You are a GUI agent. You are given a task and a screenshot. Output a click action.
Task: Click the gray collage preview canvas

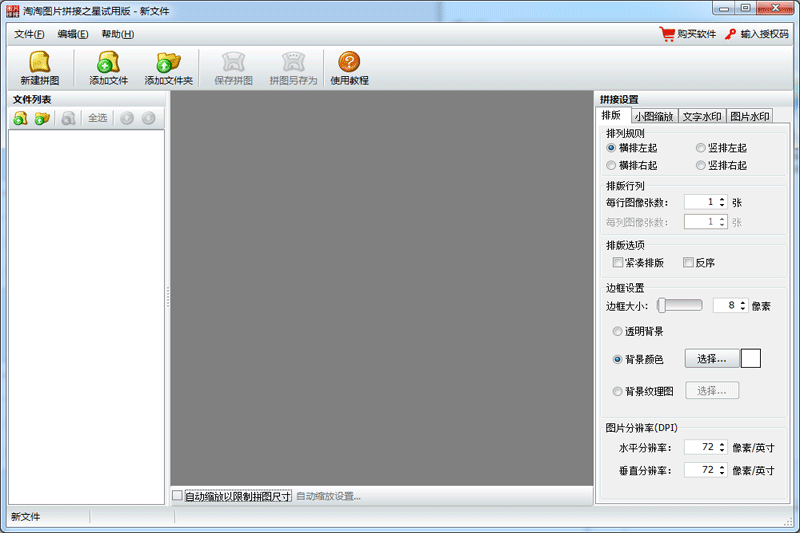tap(382, 288)
